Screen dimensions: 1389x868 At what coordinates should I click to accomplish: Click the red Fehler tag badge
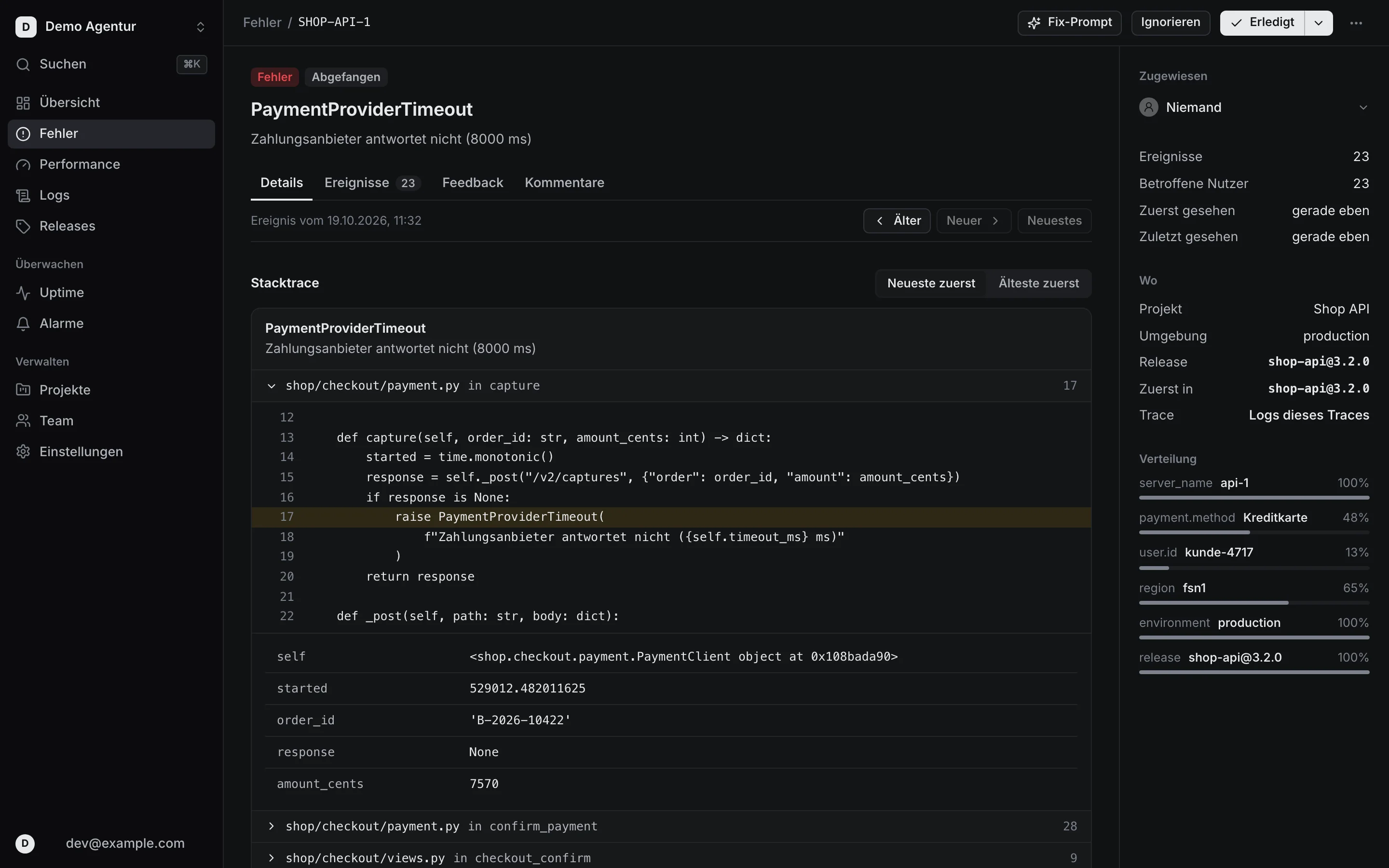click(x=274, y=77)
